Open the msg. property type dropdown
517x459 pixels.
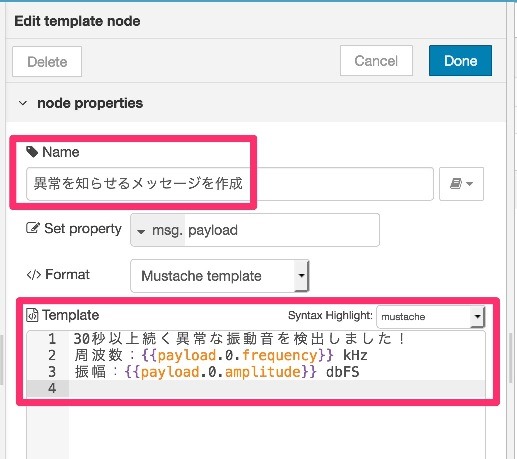coord(158,230)
